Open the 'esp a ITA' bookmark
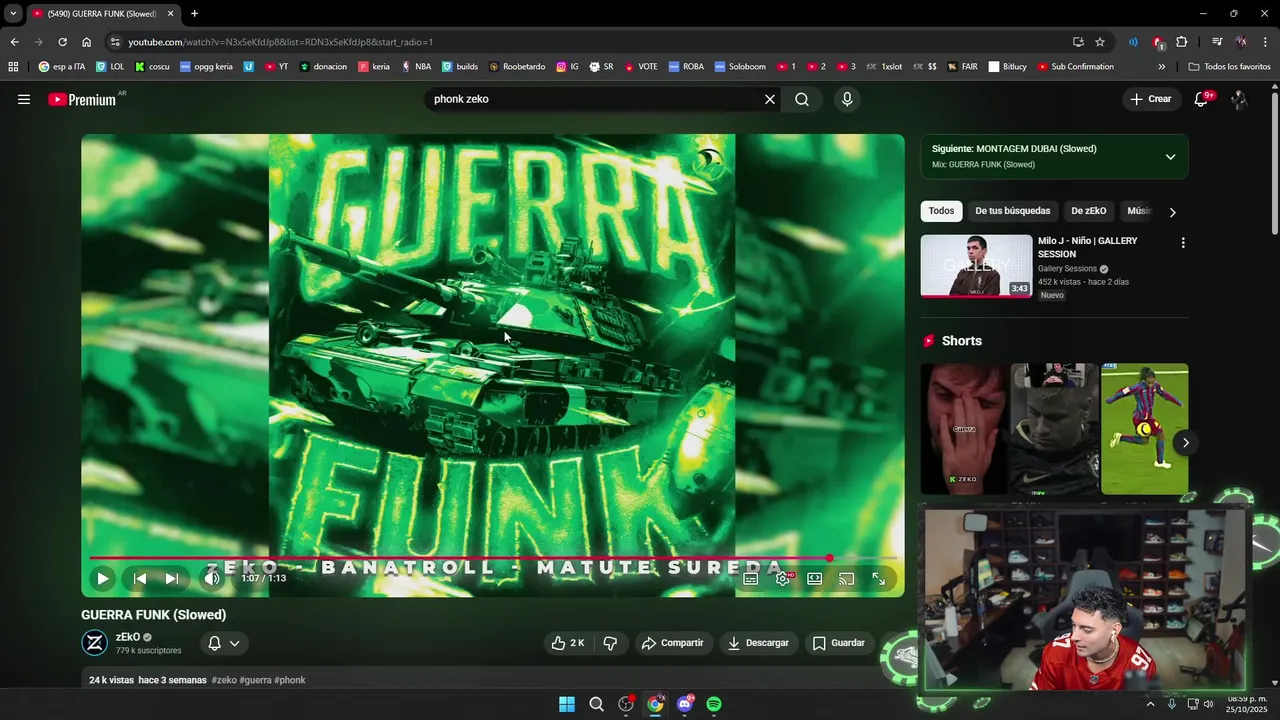 62,67
